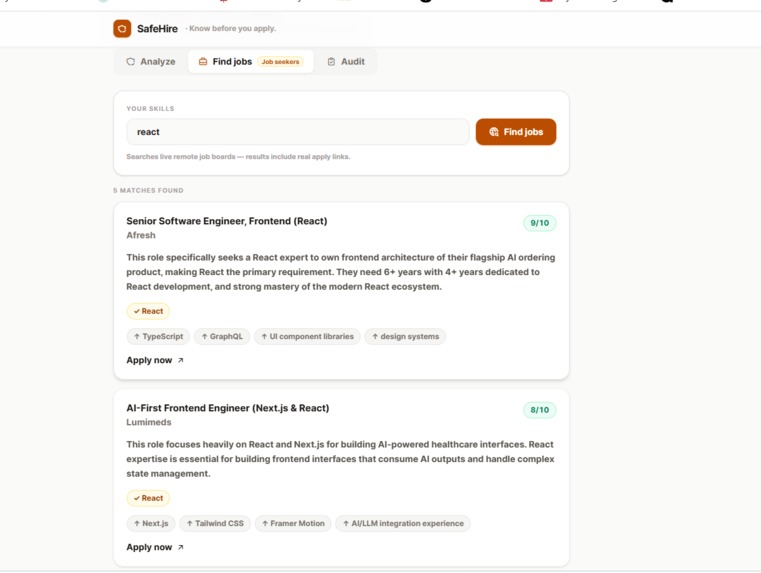The height and width of the screenshot is (573, 761).
Task: Click Apply now for the Afresh job
Action: coord(155,360)
